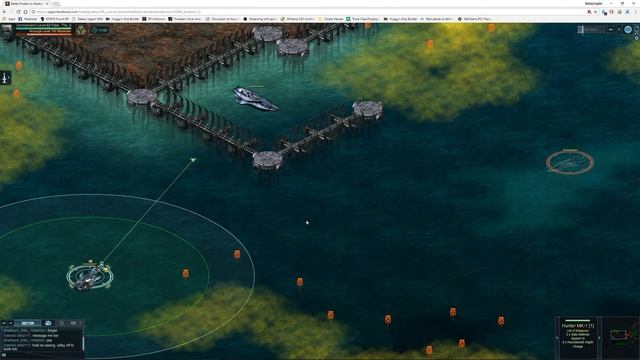This screenshot has height=360, width=640.
Task: Click the commander portrait avatar
Action: tap(7, 31)
